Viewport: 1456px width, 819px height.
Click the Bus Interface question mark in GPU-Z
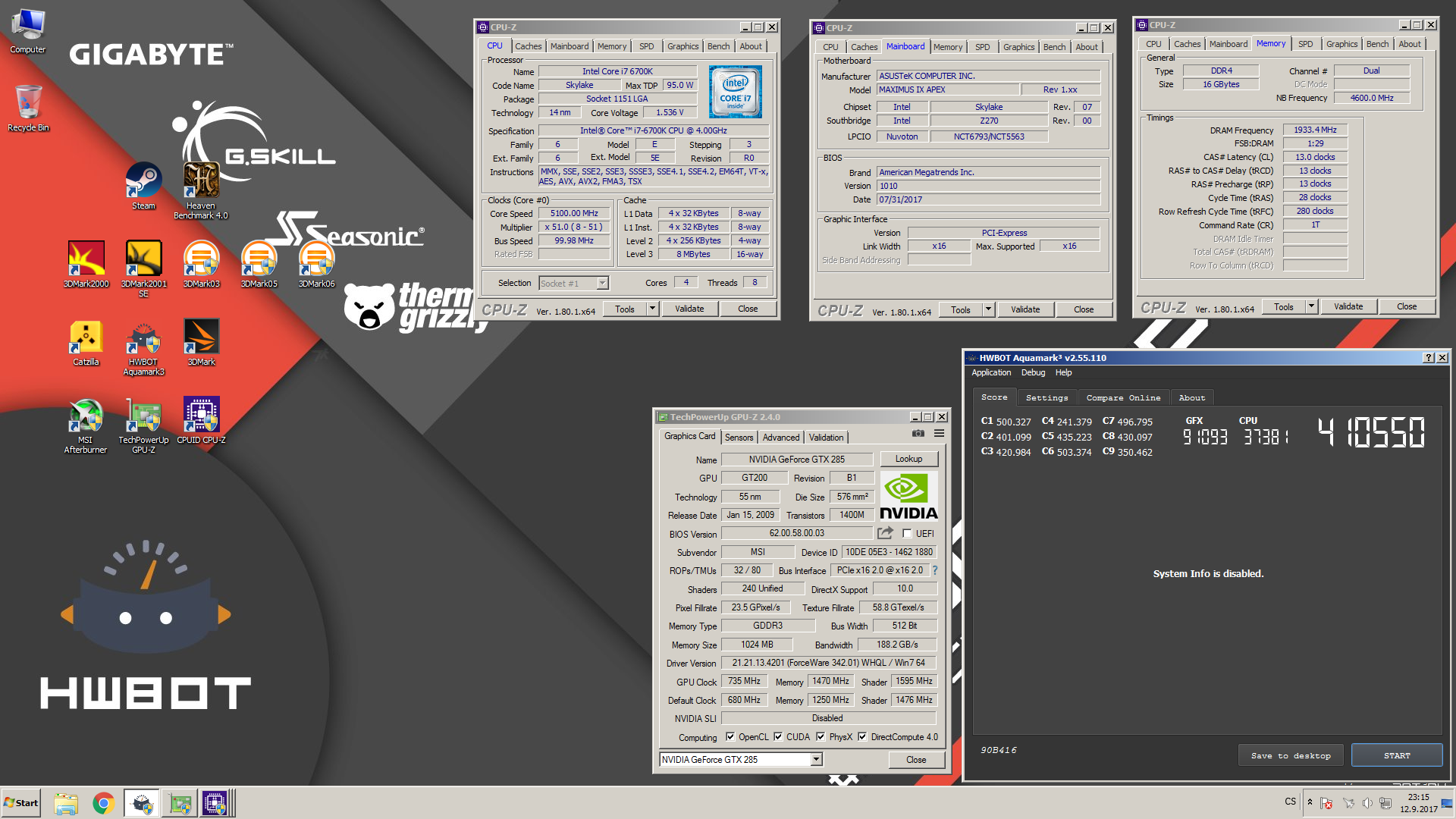(935, 570)
